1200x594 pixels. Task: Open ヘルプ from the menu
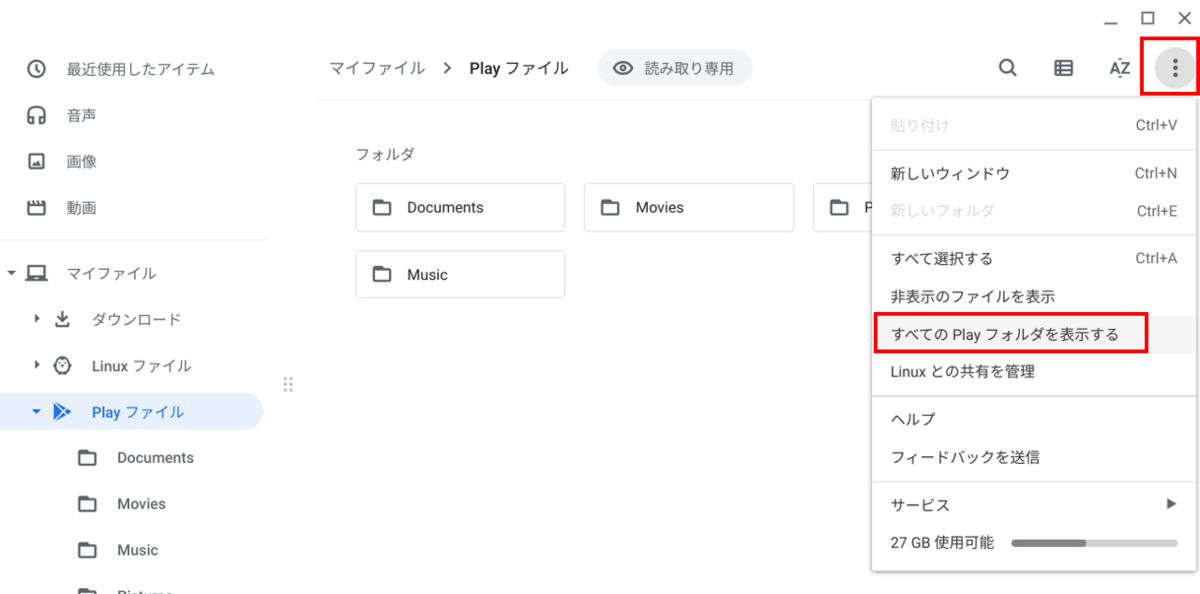click(x=1034, y=419)
